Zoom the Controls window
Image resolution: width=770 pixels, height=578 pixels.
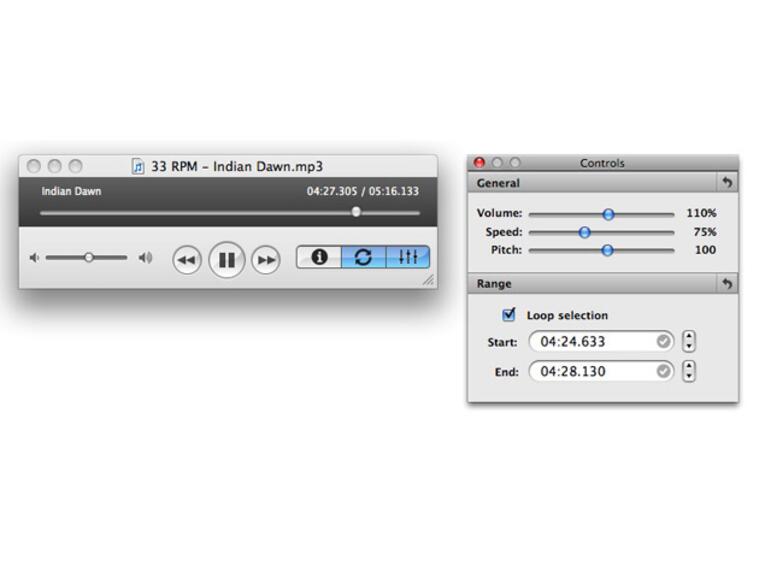pos(515,163)
